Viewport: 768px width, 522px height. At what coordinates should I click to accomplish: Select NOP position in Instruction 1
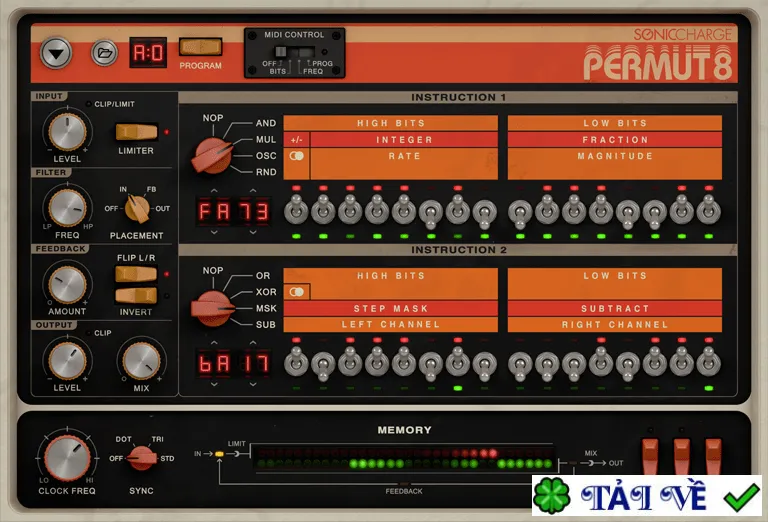click(x=213, y=118)
